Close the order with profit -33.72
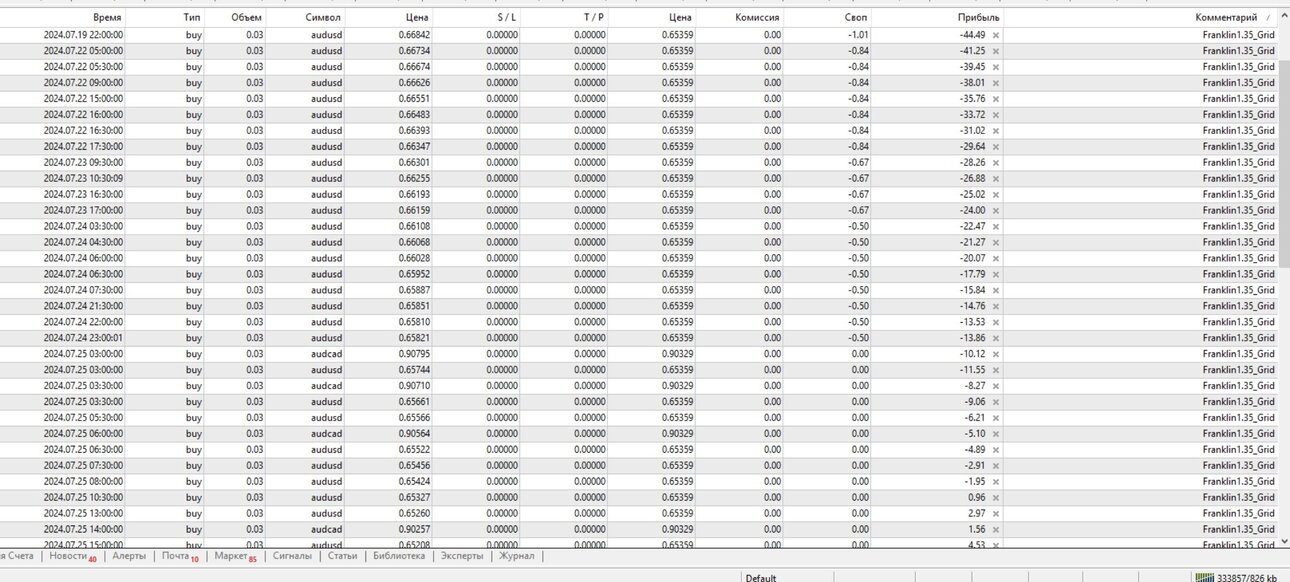Image resolution: width=1290 pixels, height=582 pixels. pyautogui.click(x=995, y=115)
